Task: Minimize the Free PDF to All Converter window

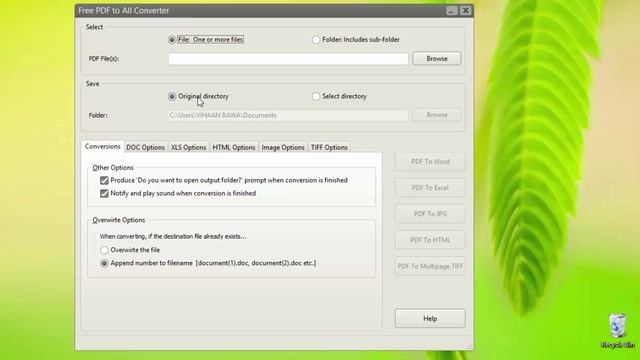Action: pos(451,11)
